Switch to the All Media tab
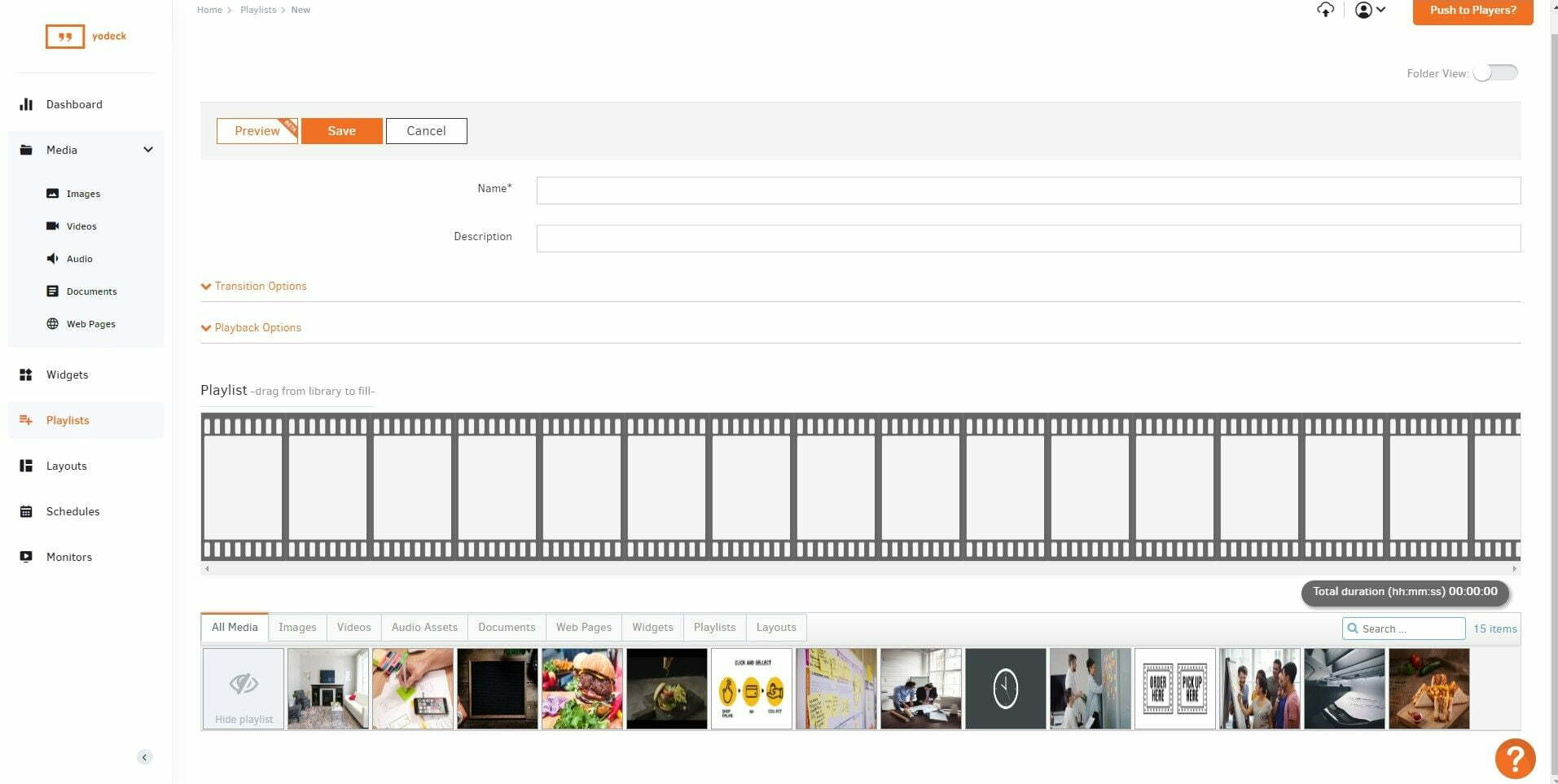Image resolution: width=1558 pixels, height=784 pixels. point(235,627)
